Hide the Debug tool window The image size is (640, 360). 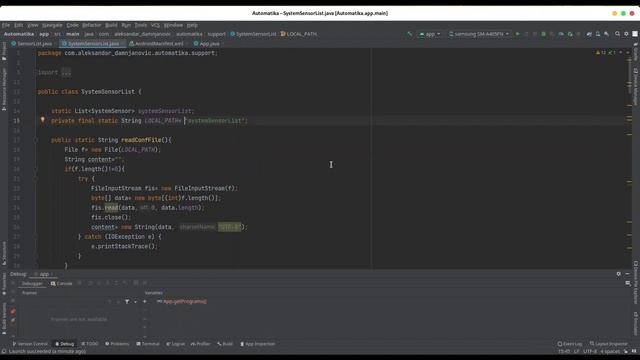(x=627, y=274)
